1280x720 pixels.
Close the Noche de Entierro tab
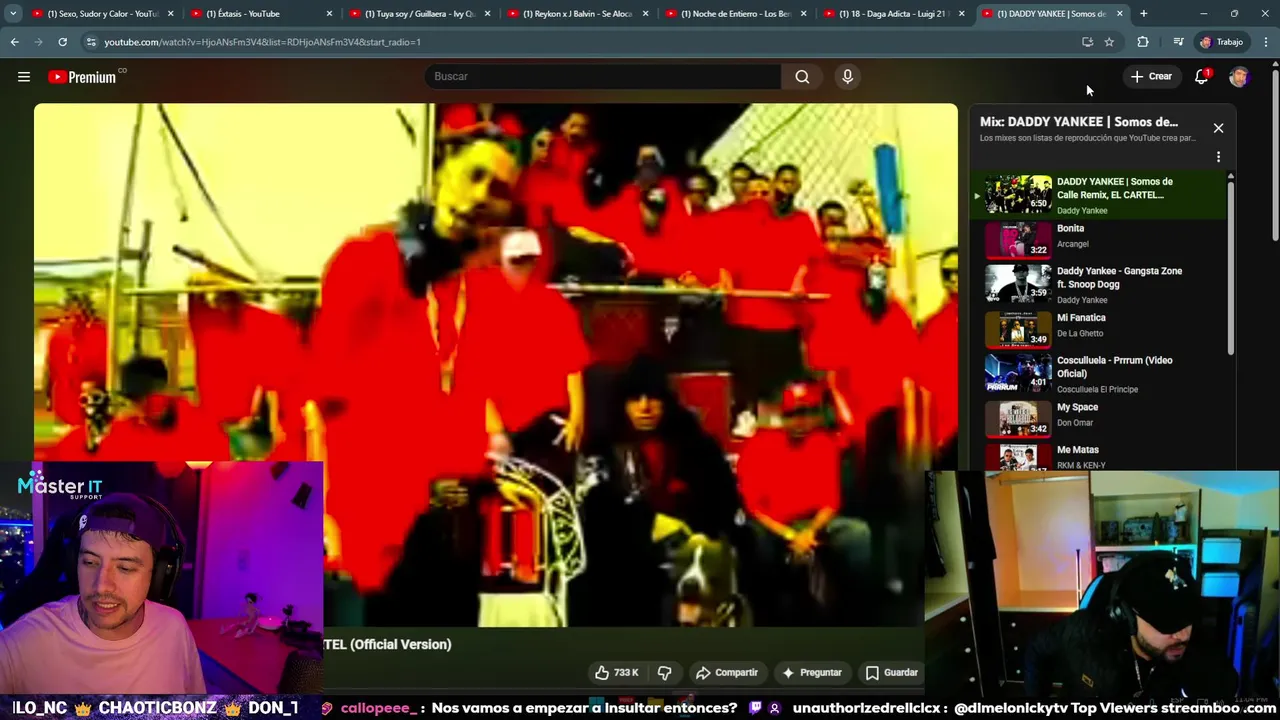point(803,14)
